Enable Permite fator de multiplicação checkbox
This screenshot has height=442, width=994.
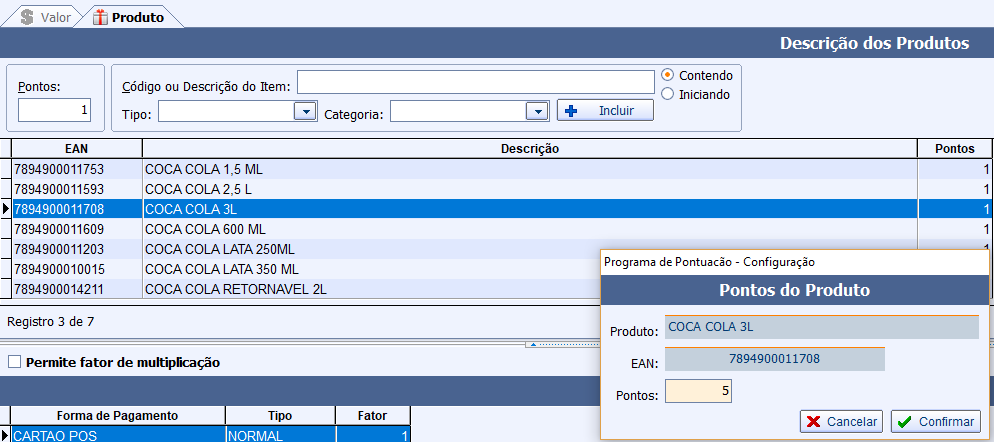tap(14, 362)
